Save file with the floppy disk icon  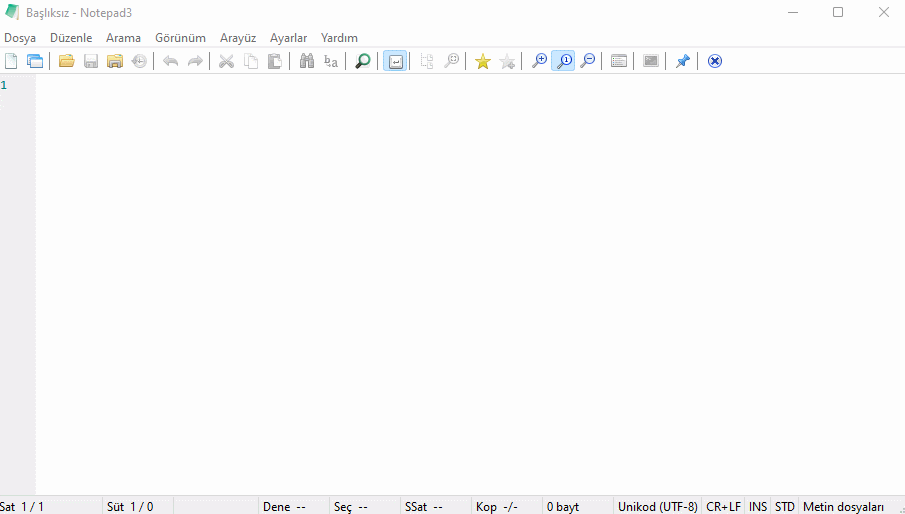tap(91, 61)
